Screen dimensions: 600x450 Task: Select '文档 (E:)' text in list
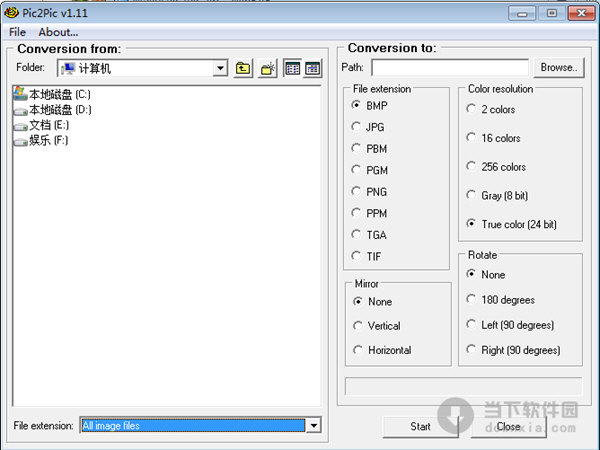pyautogui.click(x=49, y=125)
